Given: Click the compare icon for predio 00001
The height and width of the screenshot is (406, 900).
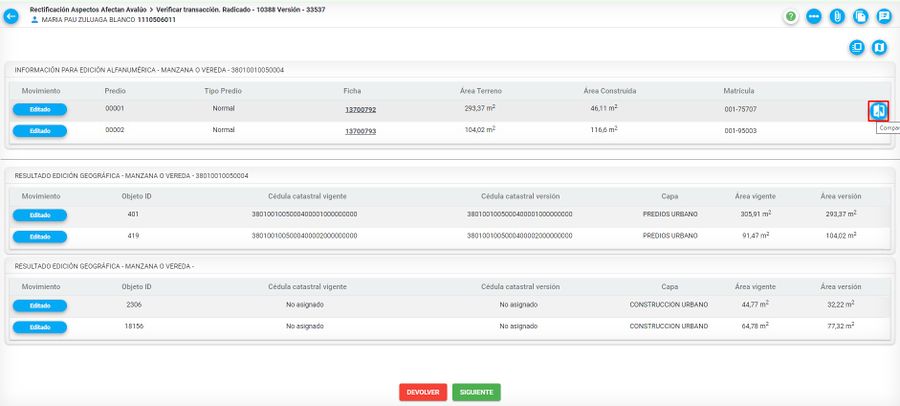Looking at the screenshot, I should click(878, 110).
